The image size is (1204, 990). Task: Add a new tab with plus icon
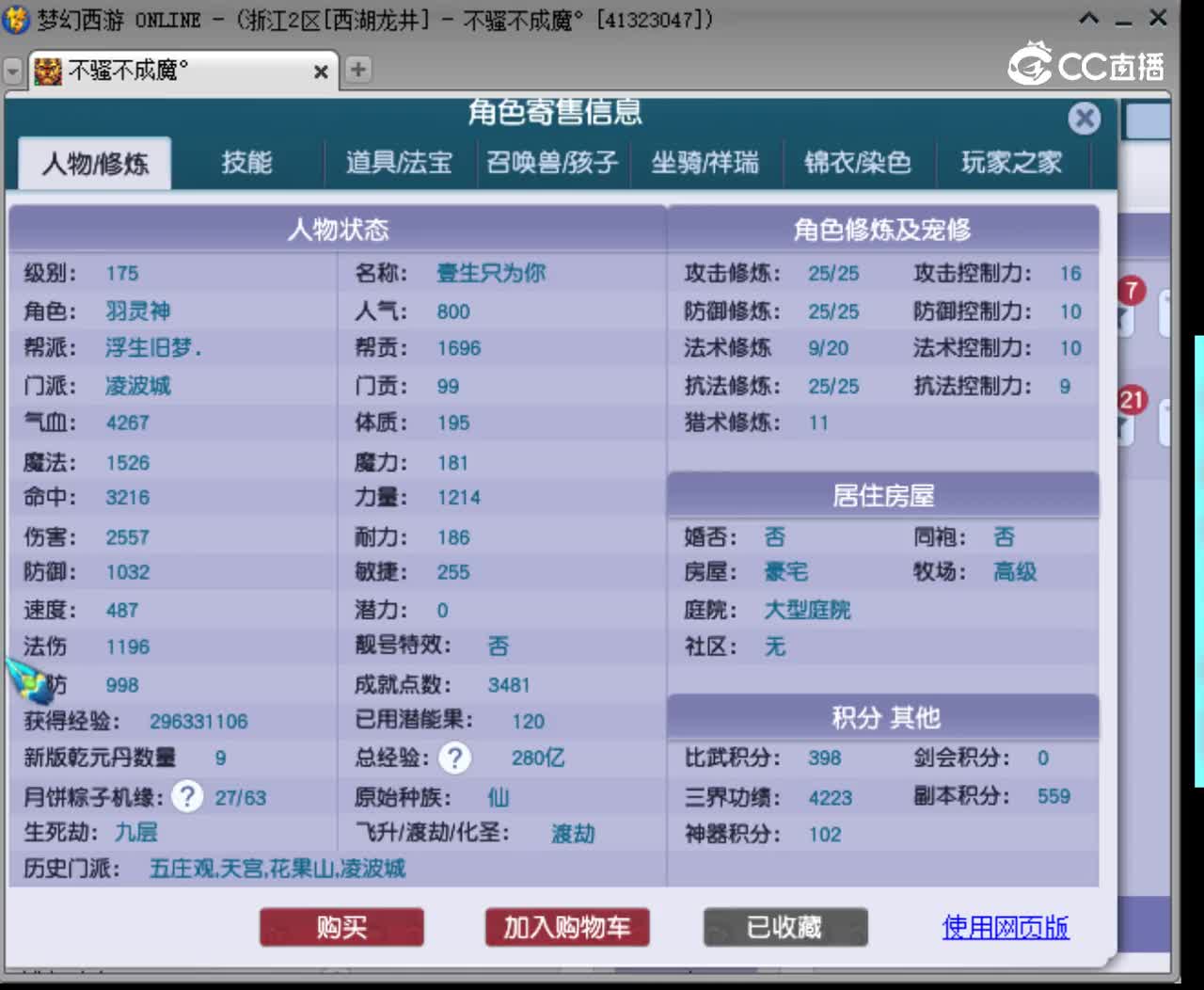(x=358, y=69)
